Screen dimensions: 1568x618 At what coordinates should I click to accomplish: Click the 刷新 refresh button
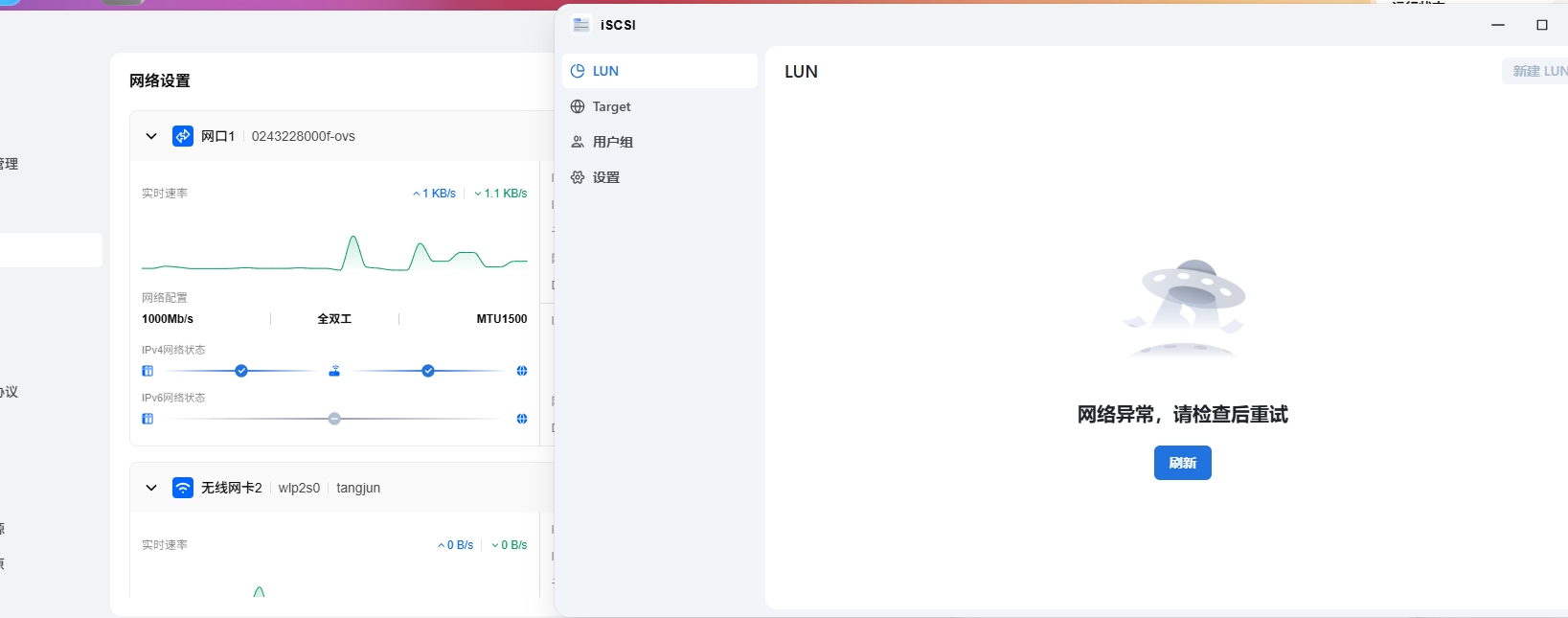[x=1182, y=463]
